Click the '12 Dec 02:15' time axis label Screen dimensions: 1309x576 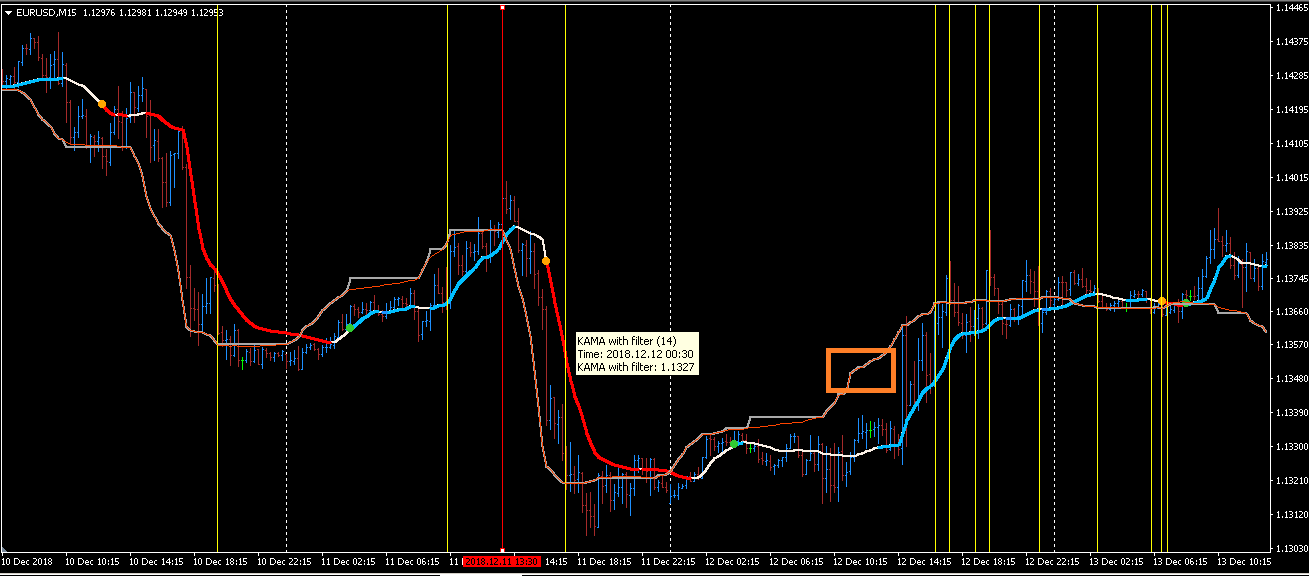[733, 562]
